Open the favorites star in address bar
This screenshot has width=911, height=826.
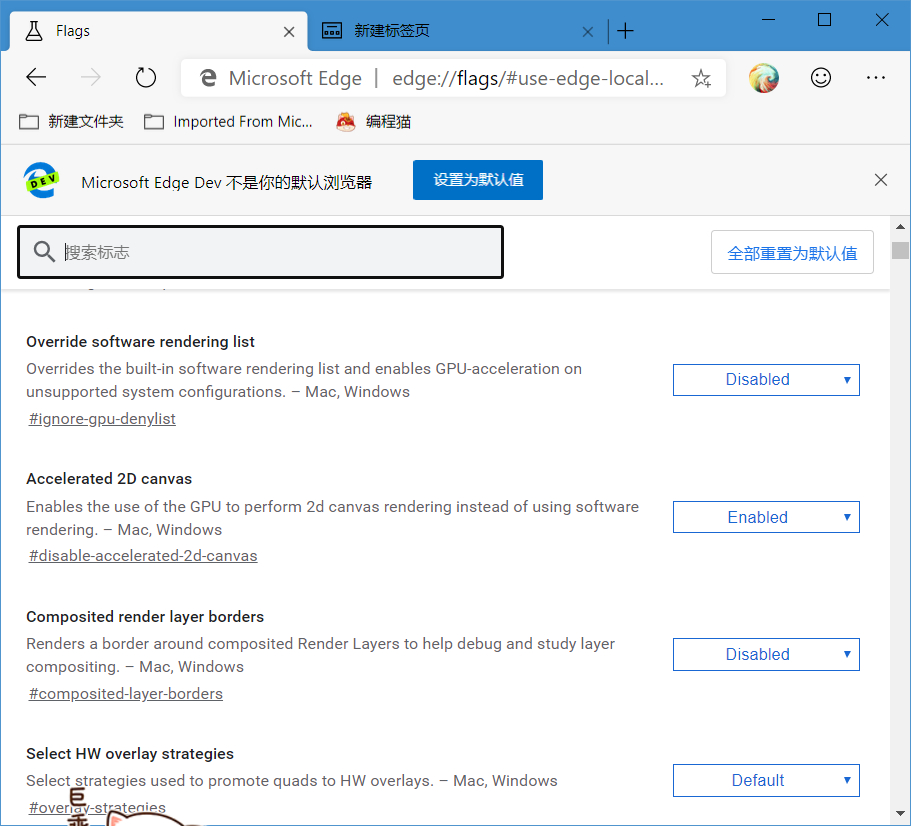[x=701, y=77]
